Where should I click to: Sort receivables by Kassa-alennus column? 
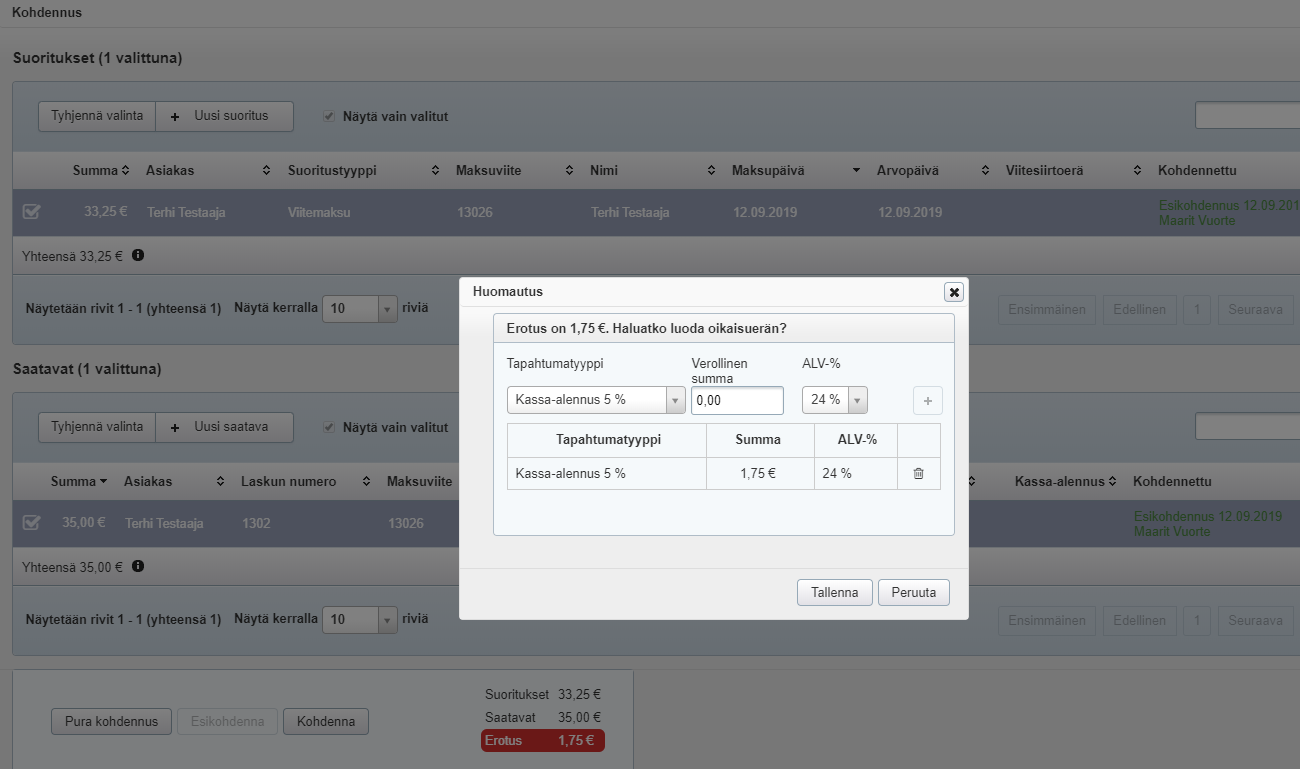(1112, 482)
